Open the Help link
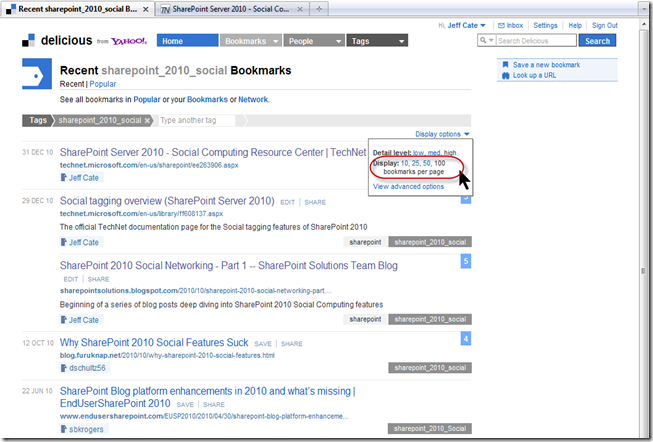The width and height of the screenshot is (653, 442). (575, 25)
